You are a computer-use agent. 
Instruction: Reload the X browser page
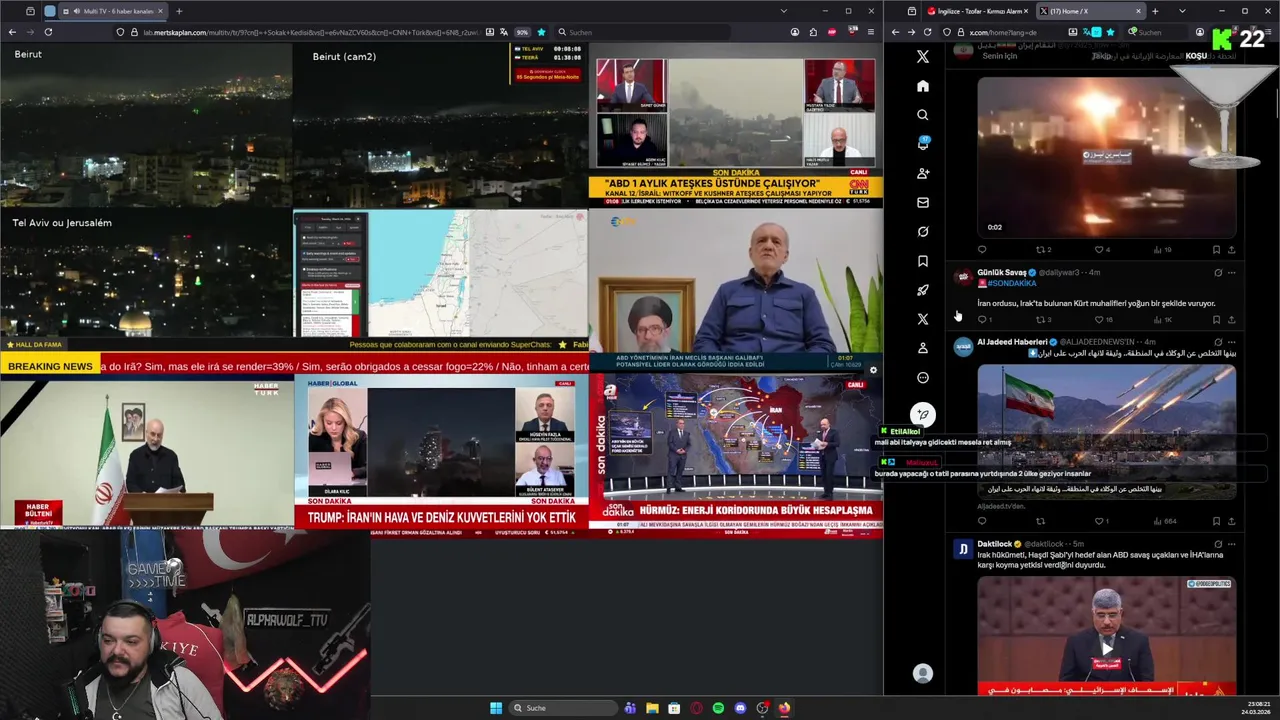coord(927,32)
